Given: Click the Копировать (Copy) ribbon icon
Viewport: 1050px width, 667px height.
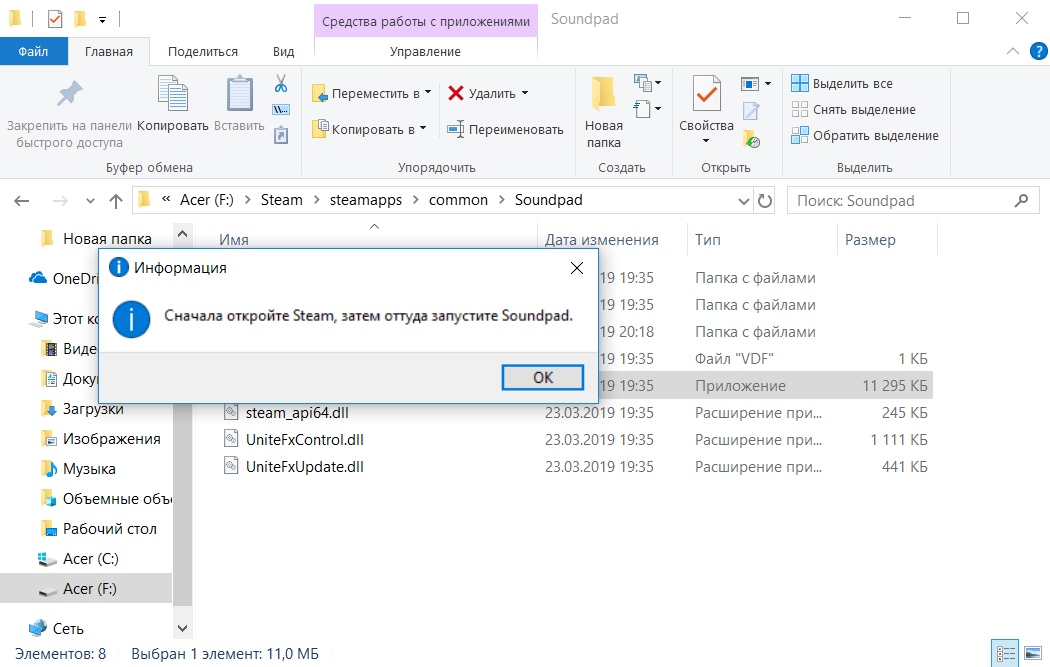Looking at the screenshot, I should tap(172, 95).
